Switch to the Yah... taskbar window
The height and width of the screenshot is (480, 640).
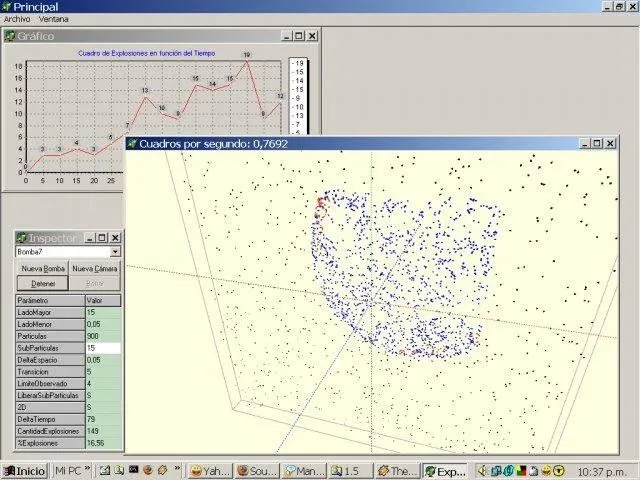click(x=210, y=471)
